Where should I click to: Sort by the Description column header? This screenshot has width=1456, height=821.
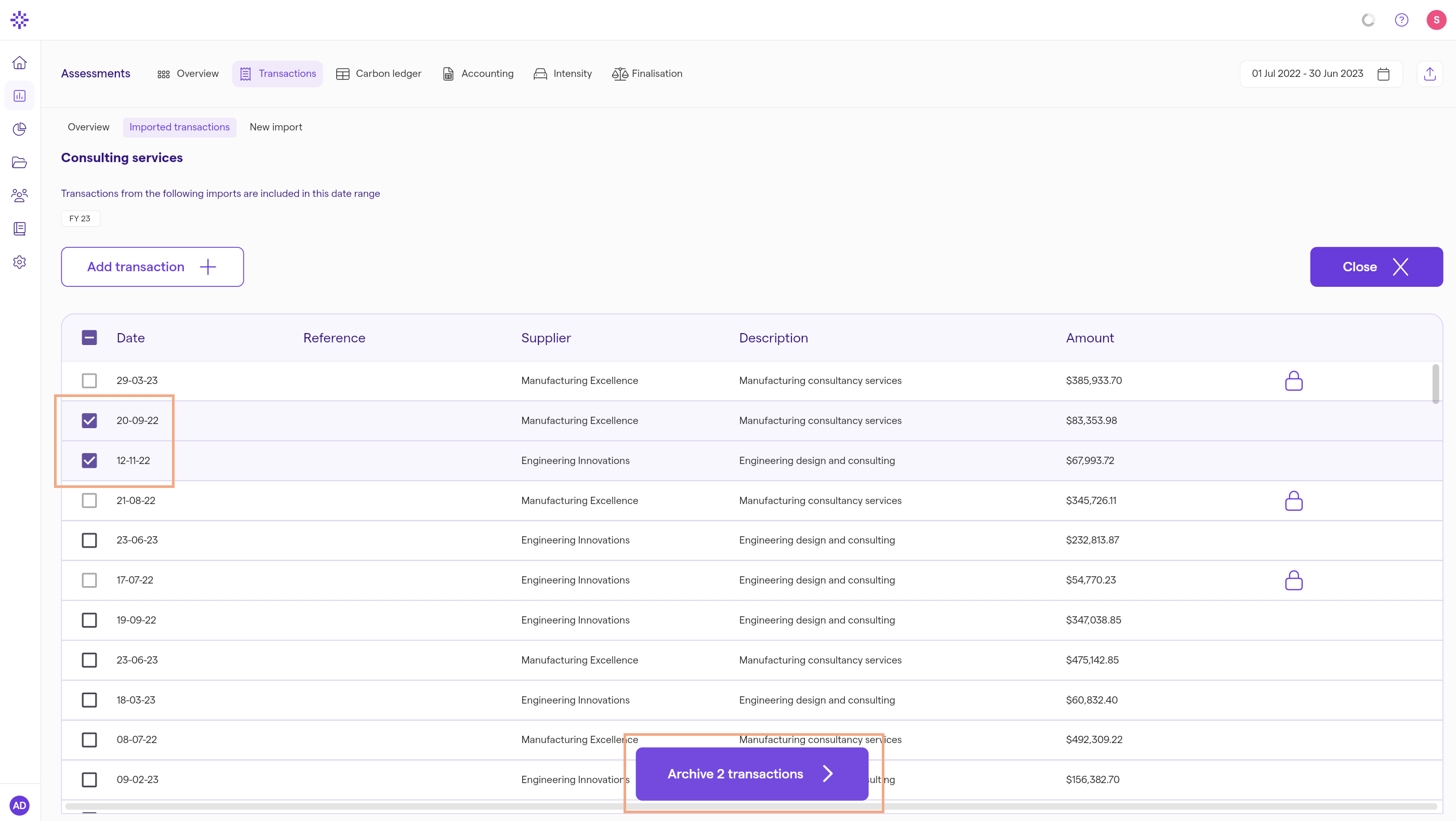pos(774,338)
